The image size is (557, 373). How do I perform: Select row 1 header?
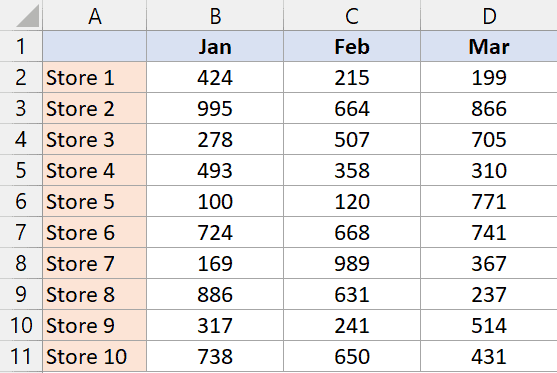pos(21,46)
